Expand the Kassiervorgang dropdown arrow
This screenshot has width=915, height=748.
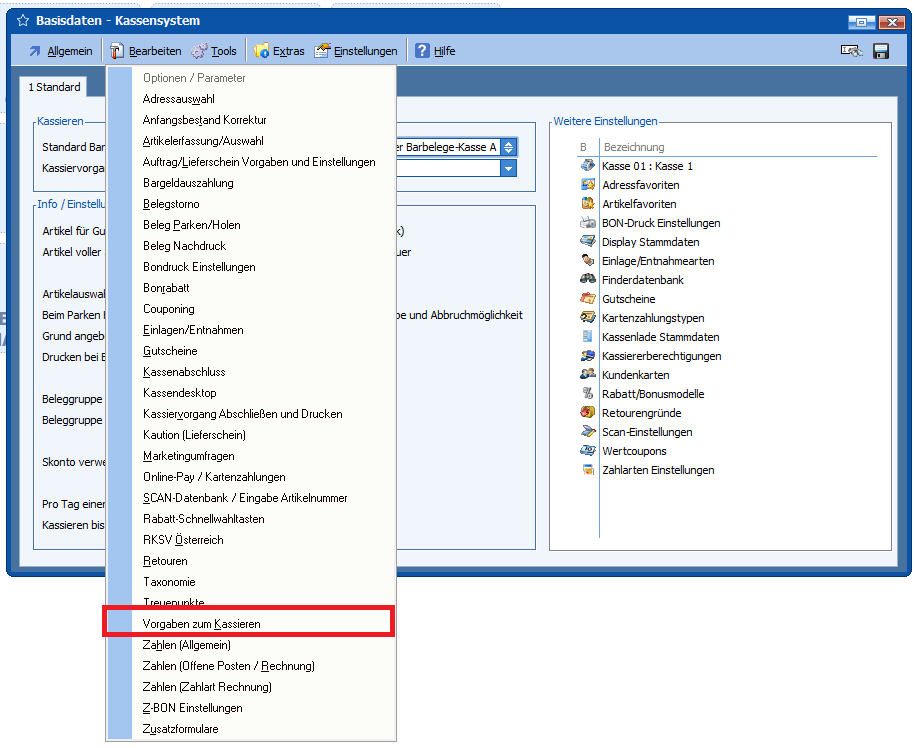(x=509, y=168)
